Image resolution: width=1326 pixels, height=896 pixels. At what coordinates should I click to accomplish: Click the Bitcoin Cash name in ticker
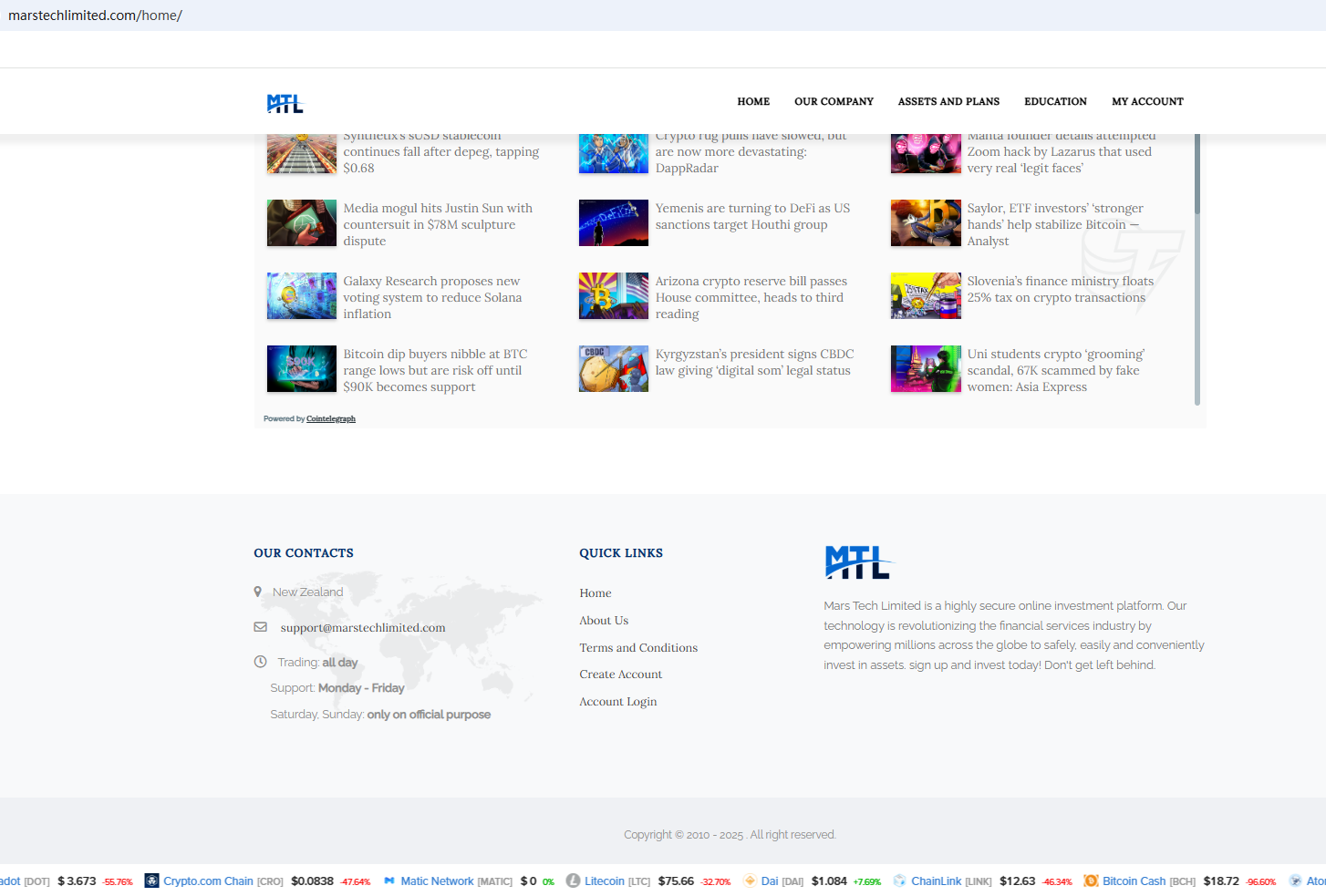[1134, 881]
